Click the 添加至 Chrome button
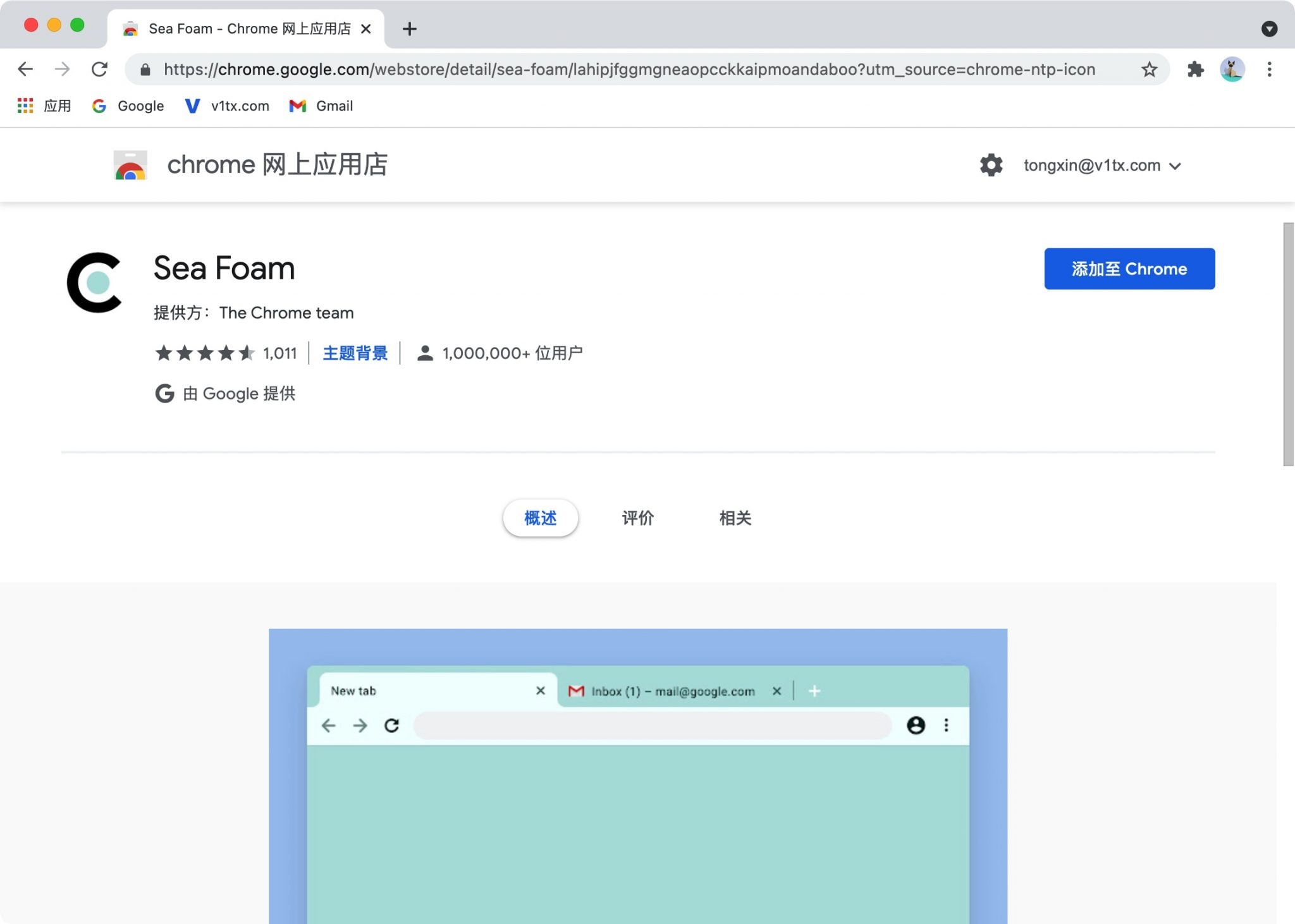The height and width of the screenshot is (924, 1295). (x=1129, y=269)
